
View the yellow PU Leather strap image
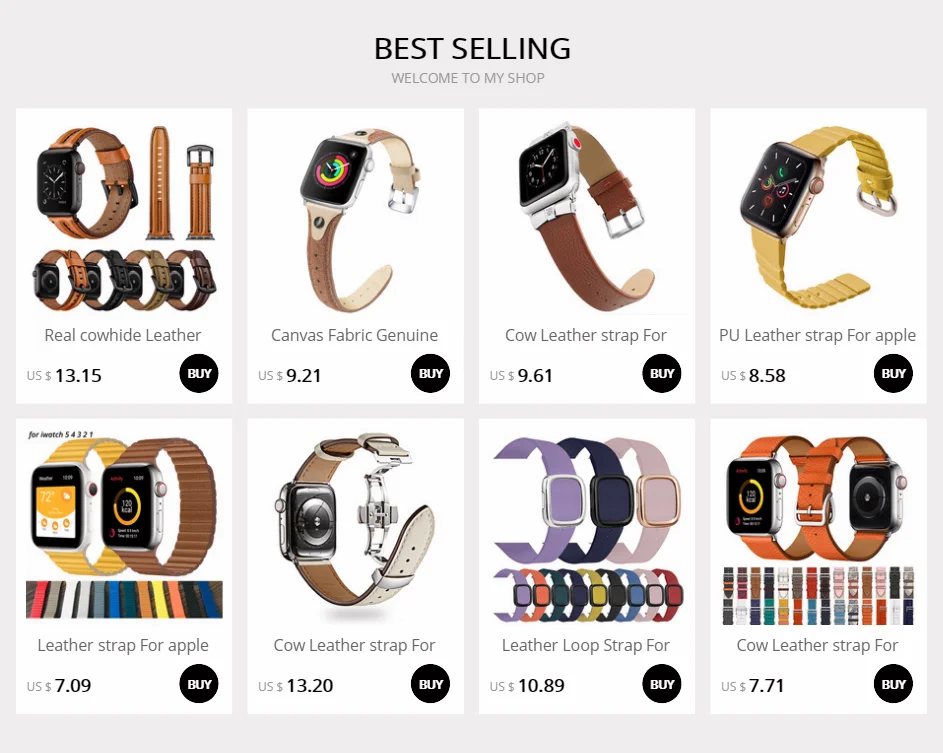pos(818,217)
